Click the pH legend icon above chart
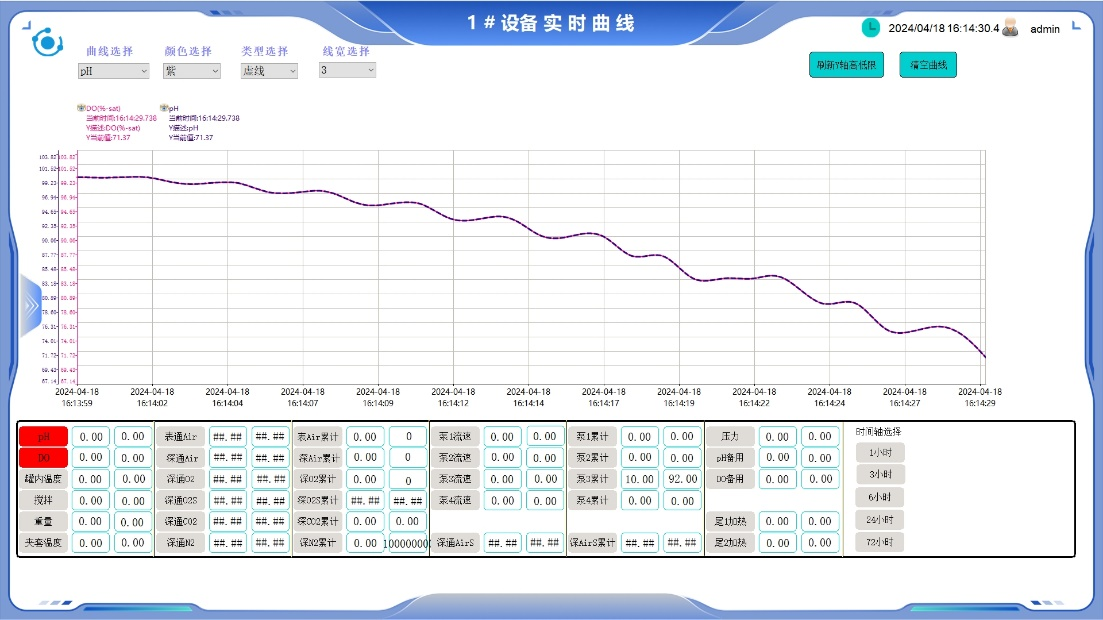The height and width of the screenshot is (620, 1103). click(x=164, y=107)
